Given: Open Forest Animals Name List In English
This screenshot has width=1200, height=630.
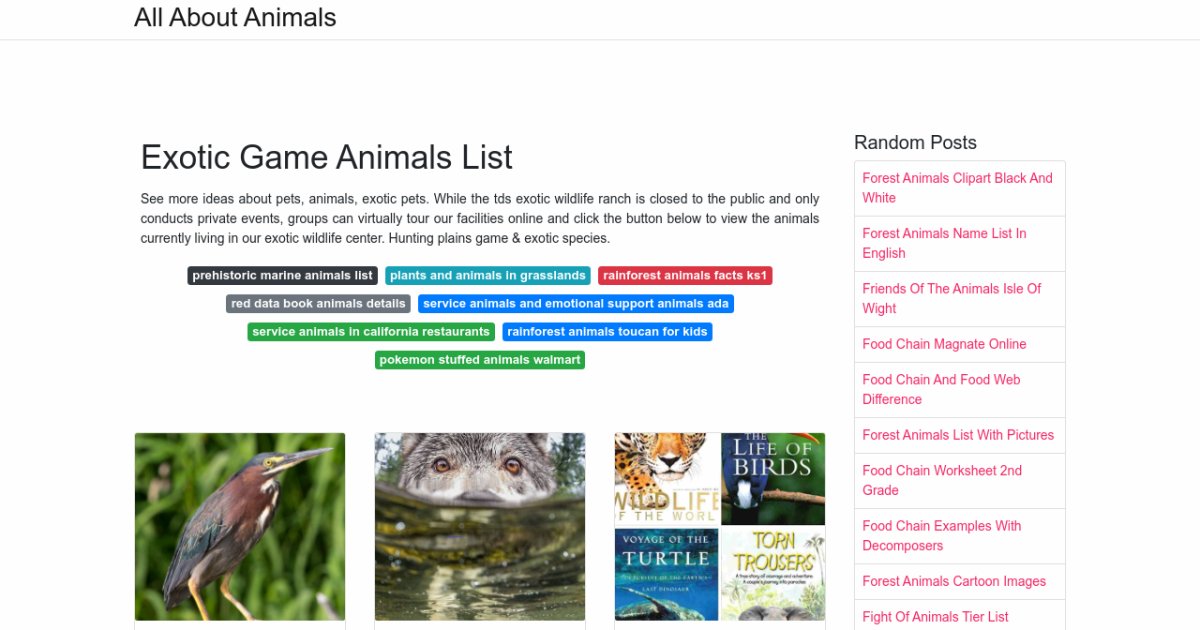Looking at the screenshot, I should (x=944, y=243).
